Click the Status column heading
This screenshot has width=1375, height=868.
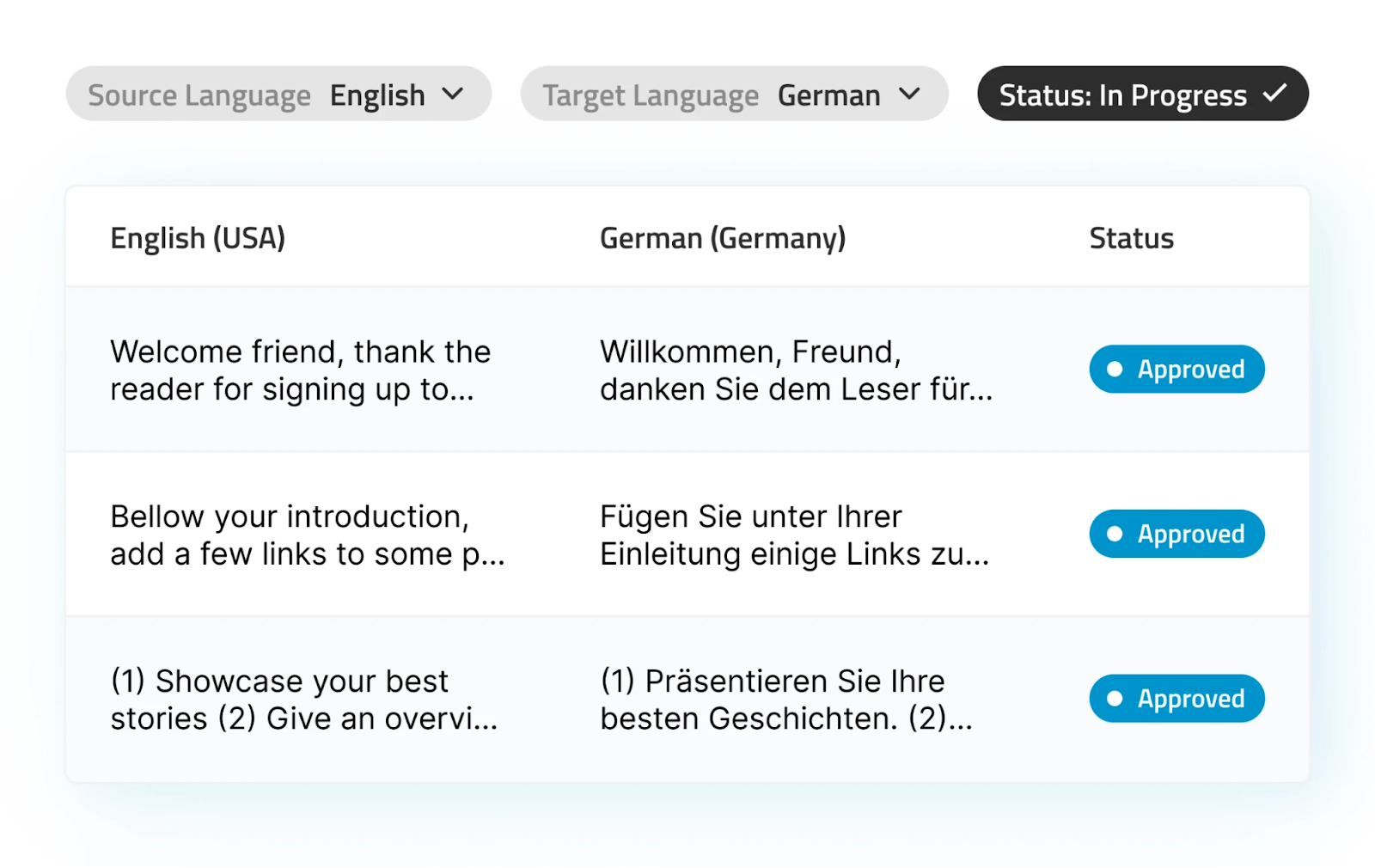(x=1131, y=237)
